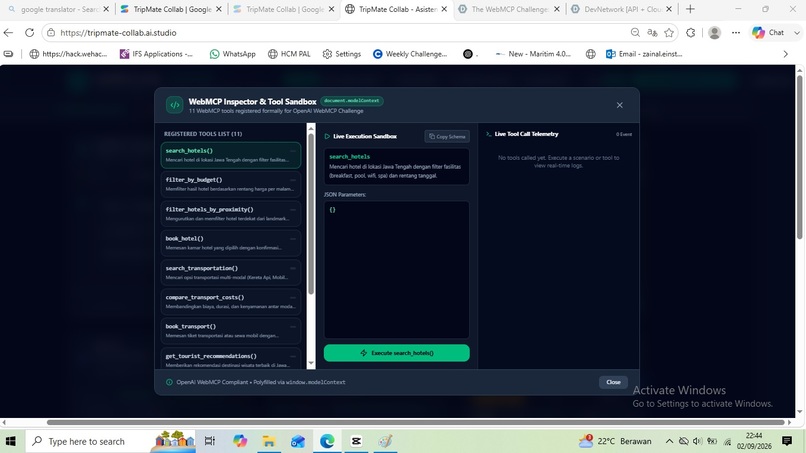This screenshot has height=453, width=806.
Task: Click the translate page icon
Action: (x=652, y=32)
